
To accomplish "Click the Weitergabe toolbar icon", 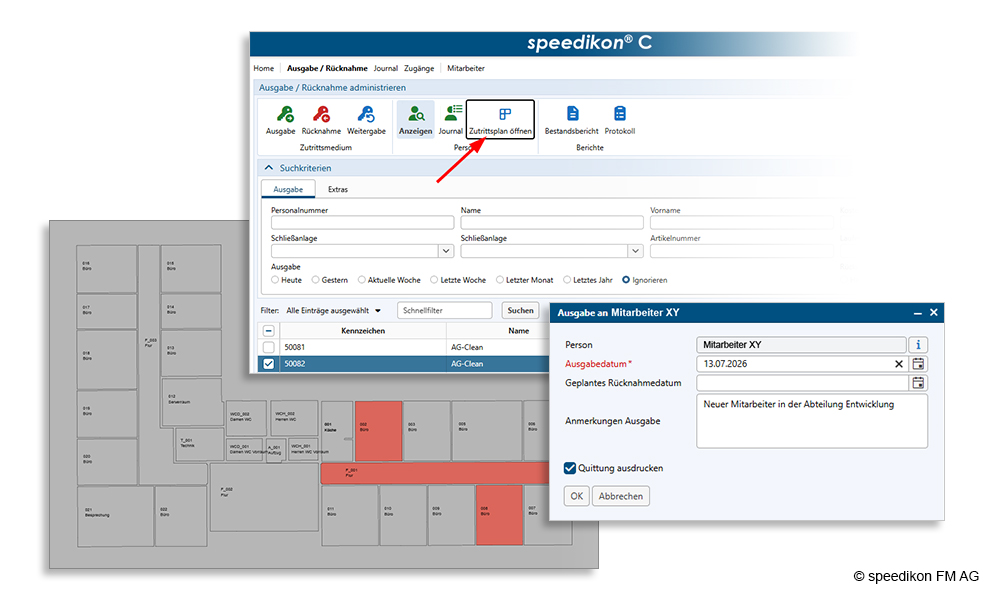I will click(366, 120).
